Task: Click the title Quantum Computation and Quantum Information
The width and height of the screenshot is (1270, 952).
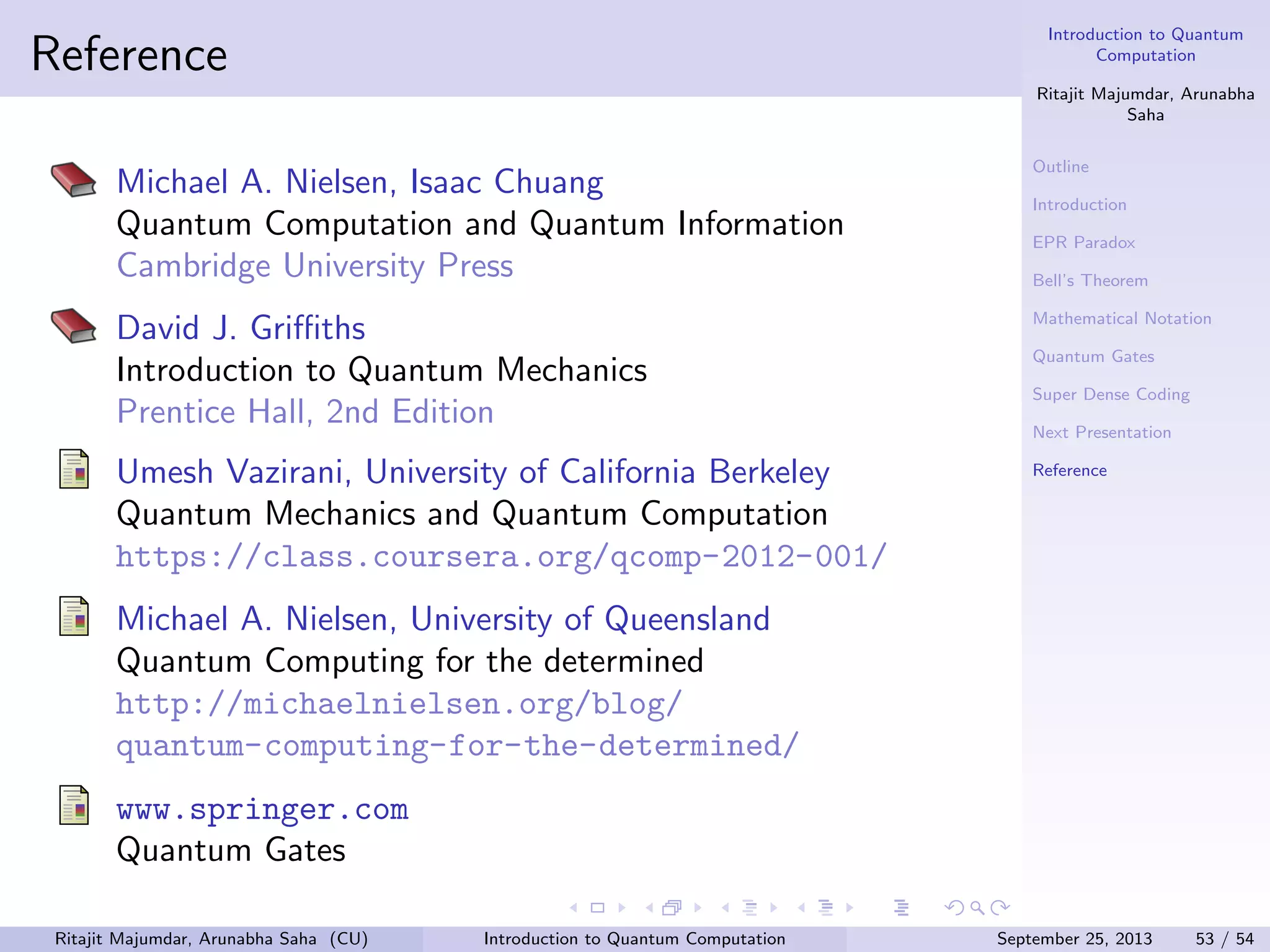Action: click(x=481, y=224)
